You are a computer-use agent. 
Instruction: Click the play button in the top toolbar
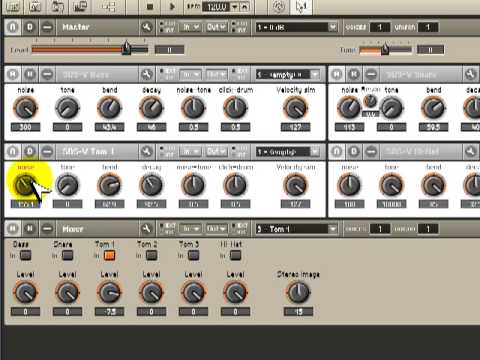pyautogui.click(x=172, y=7)
